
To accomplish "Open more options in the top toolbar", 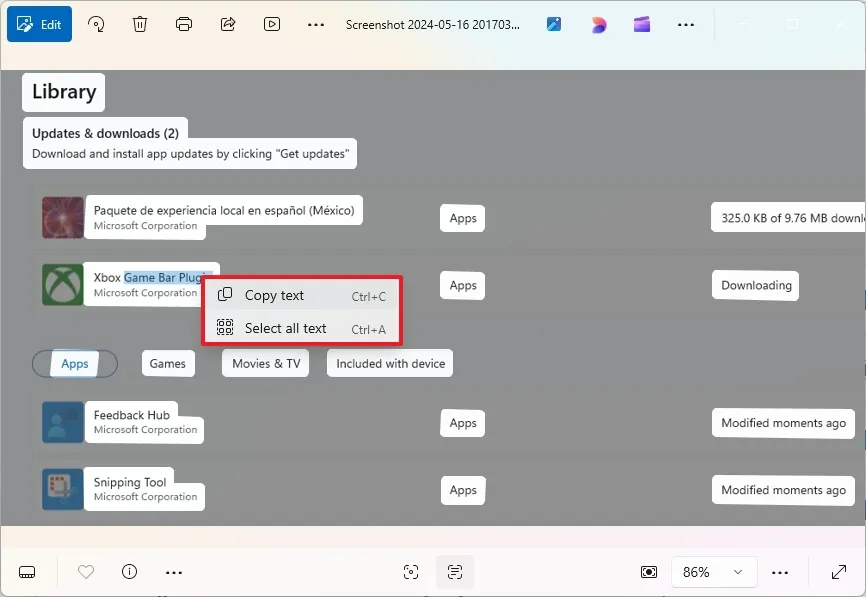I will [x=314, y=24].
